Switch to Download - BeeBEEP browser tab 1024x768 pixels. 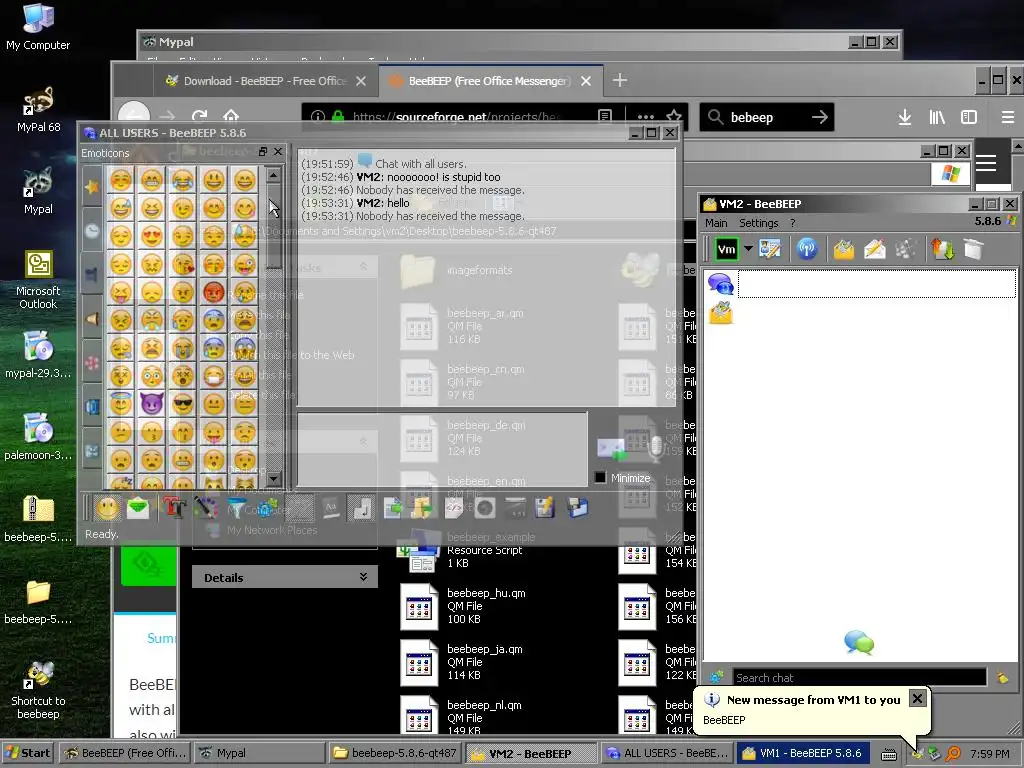[265, 81]
